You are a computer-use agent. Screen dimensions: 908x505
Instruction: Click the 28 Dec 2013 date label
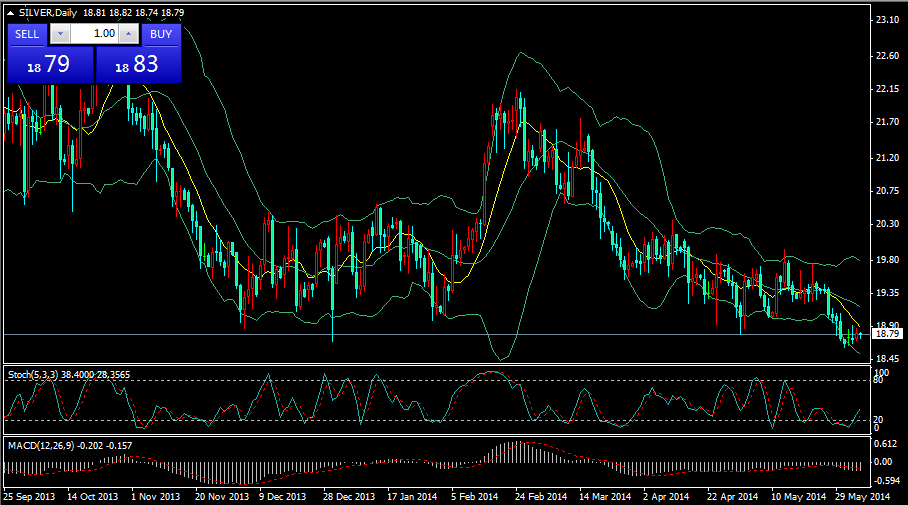point(349,496)
